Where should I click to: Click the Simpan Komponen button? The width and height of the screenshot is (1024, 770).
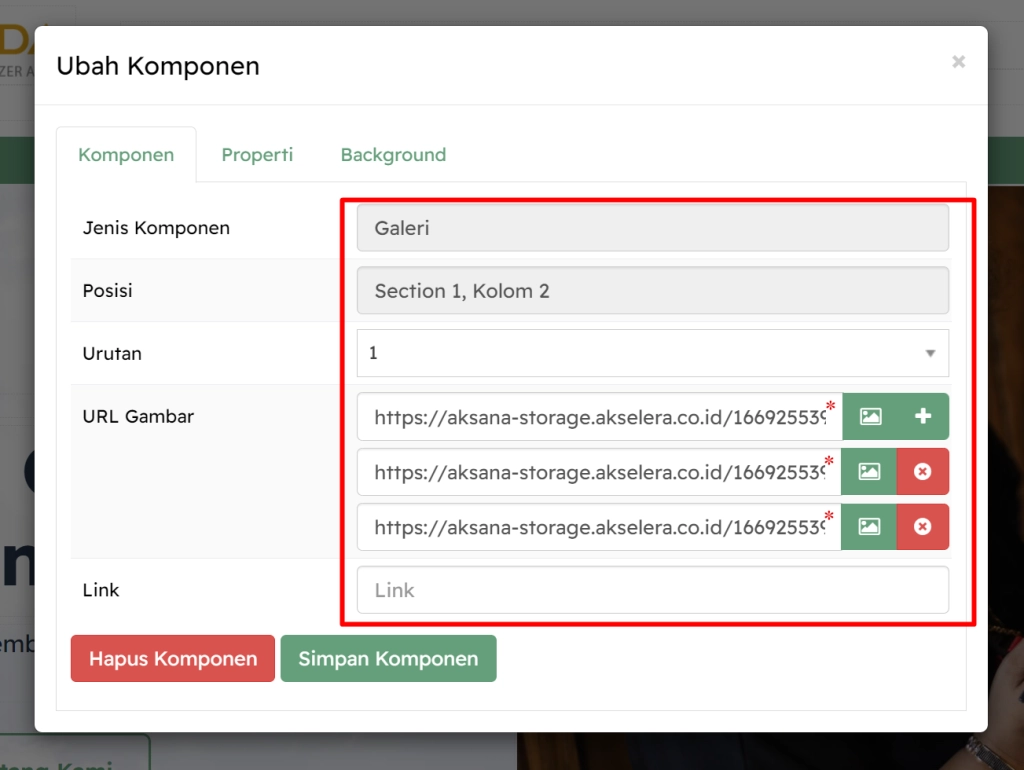click(388, 659)
